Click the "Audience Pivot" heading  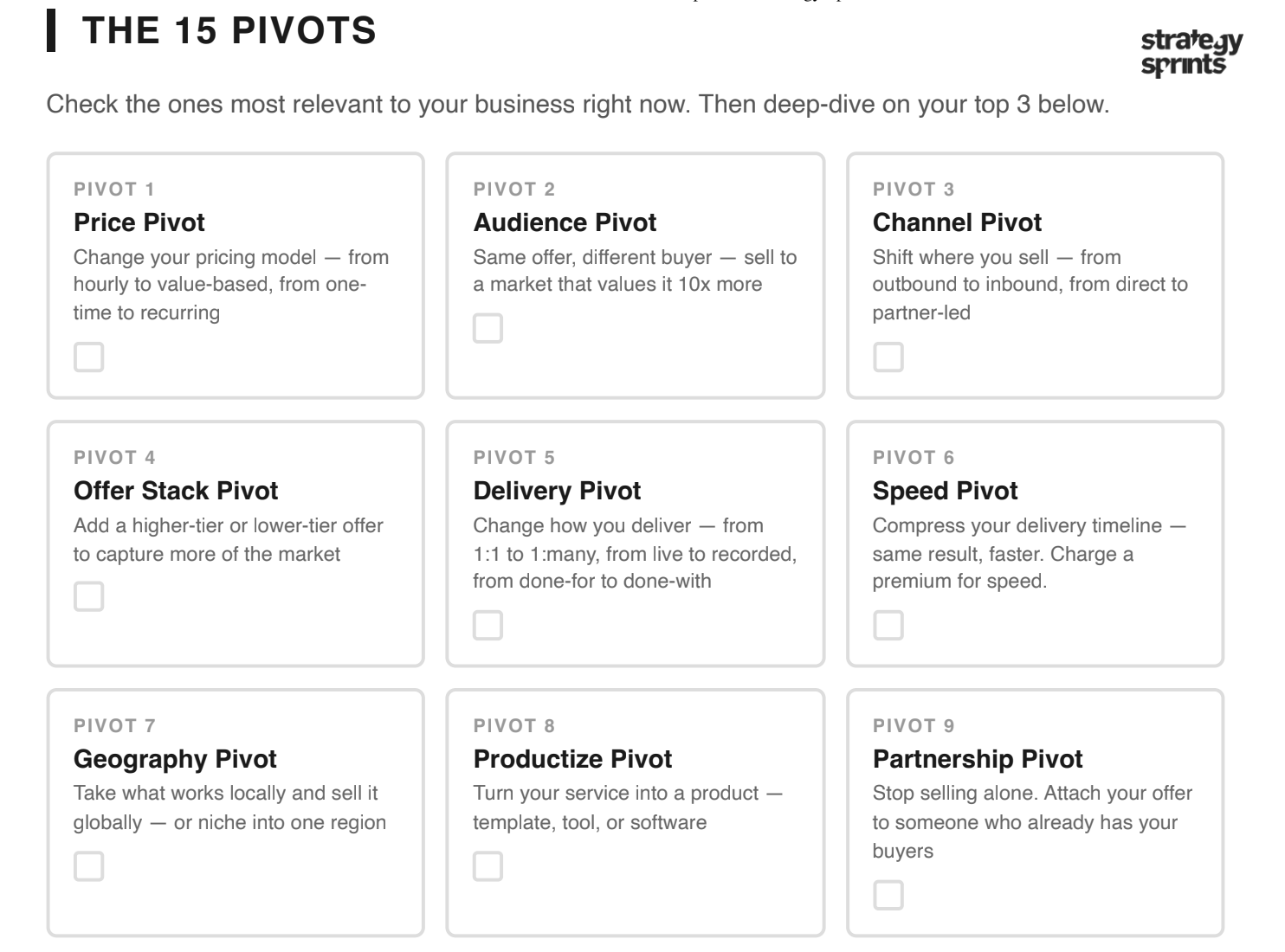[x=565, y=222]
